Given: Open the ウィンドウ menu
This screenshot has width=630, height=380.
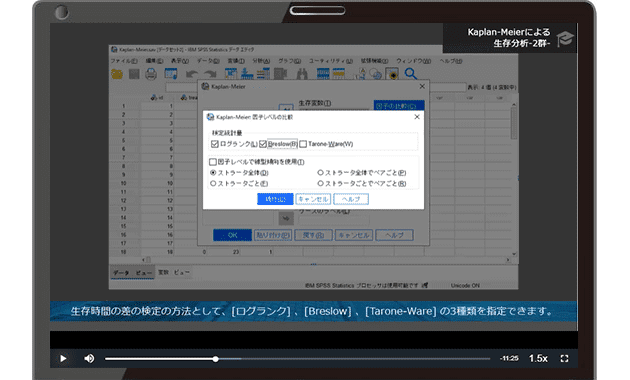Looking at the screenshot, I should [414, 61].
